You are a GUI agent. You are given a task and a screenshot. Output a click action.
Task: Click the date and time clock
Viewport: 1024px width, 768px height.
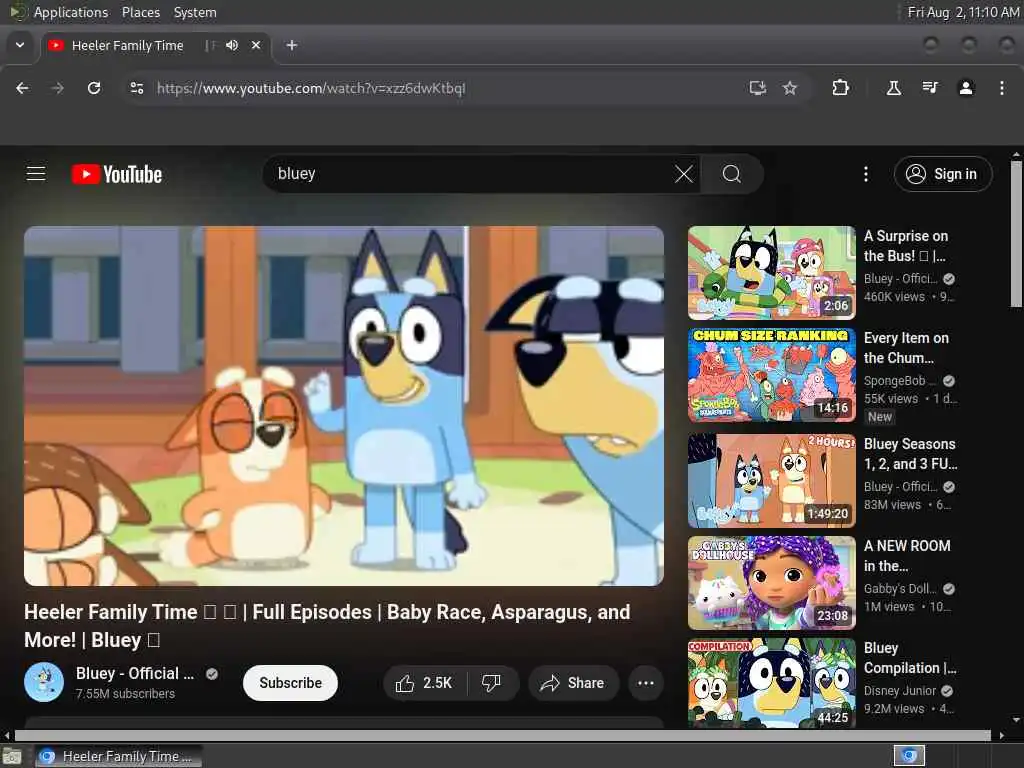point(963,12)
